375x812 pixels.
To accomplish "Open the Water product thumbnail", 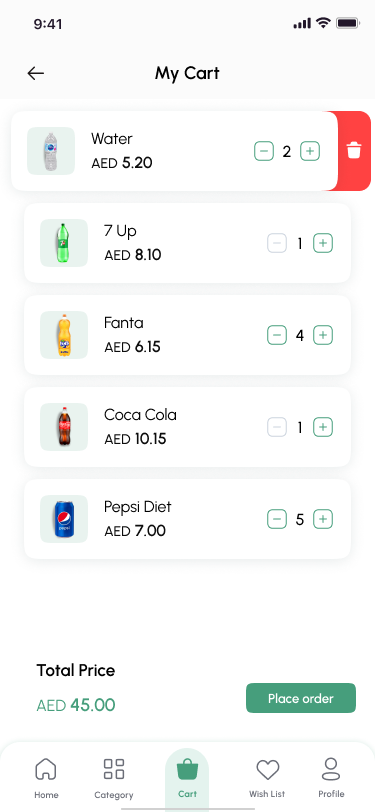I will (51, 151).
